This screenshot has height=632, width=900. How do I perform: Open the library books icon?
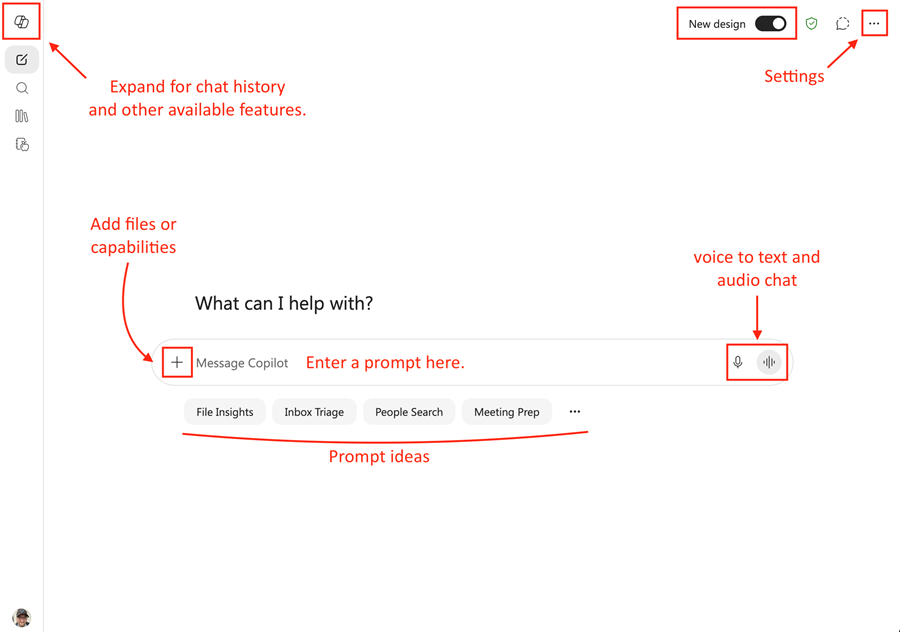tap(22, 116)
